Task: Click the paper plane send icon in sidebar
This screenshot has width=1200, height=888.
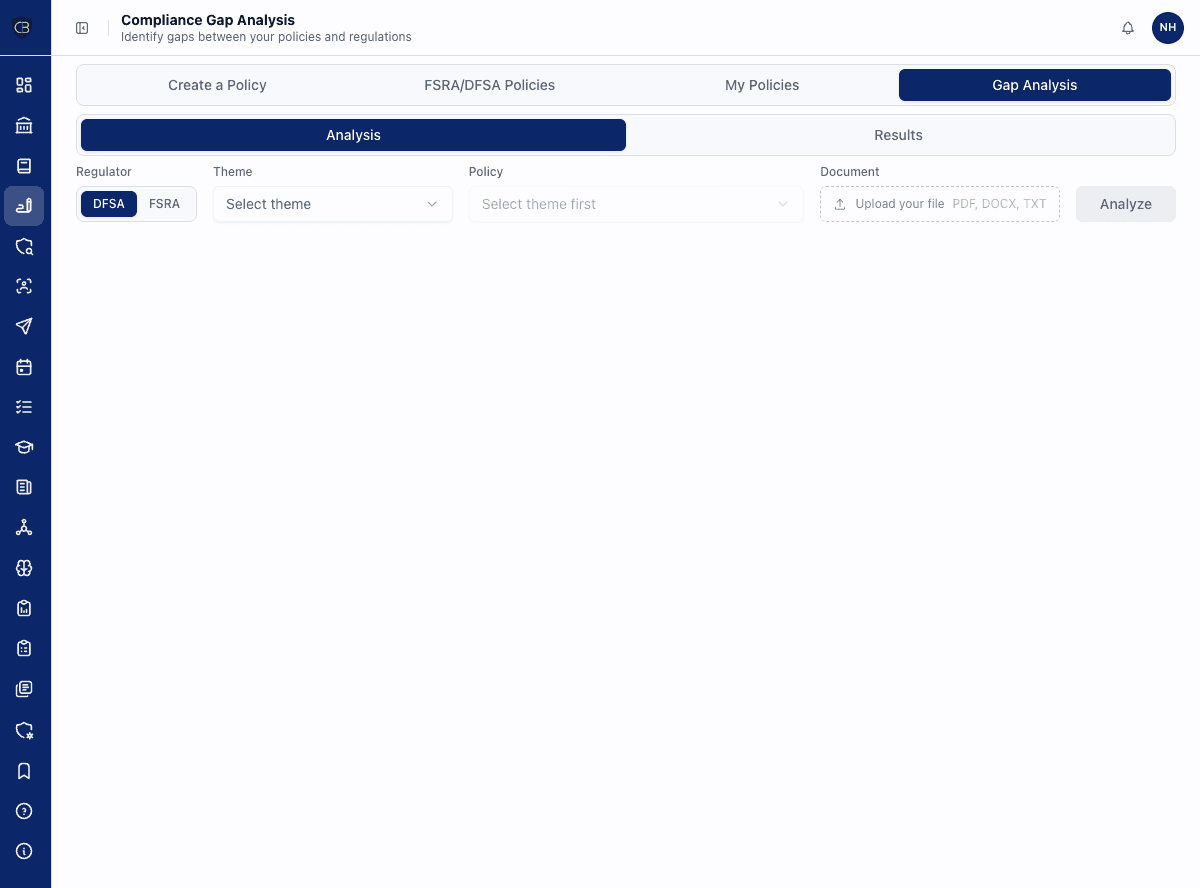Action: [x=24, y=326]
